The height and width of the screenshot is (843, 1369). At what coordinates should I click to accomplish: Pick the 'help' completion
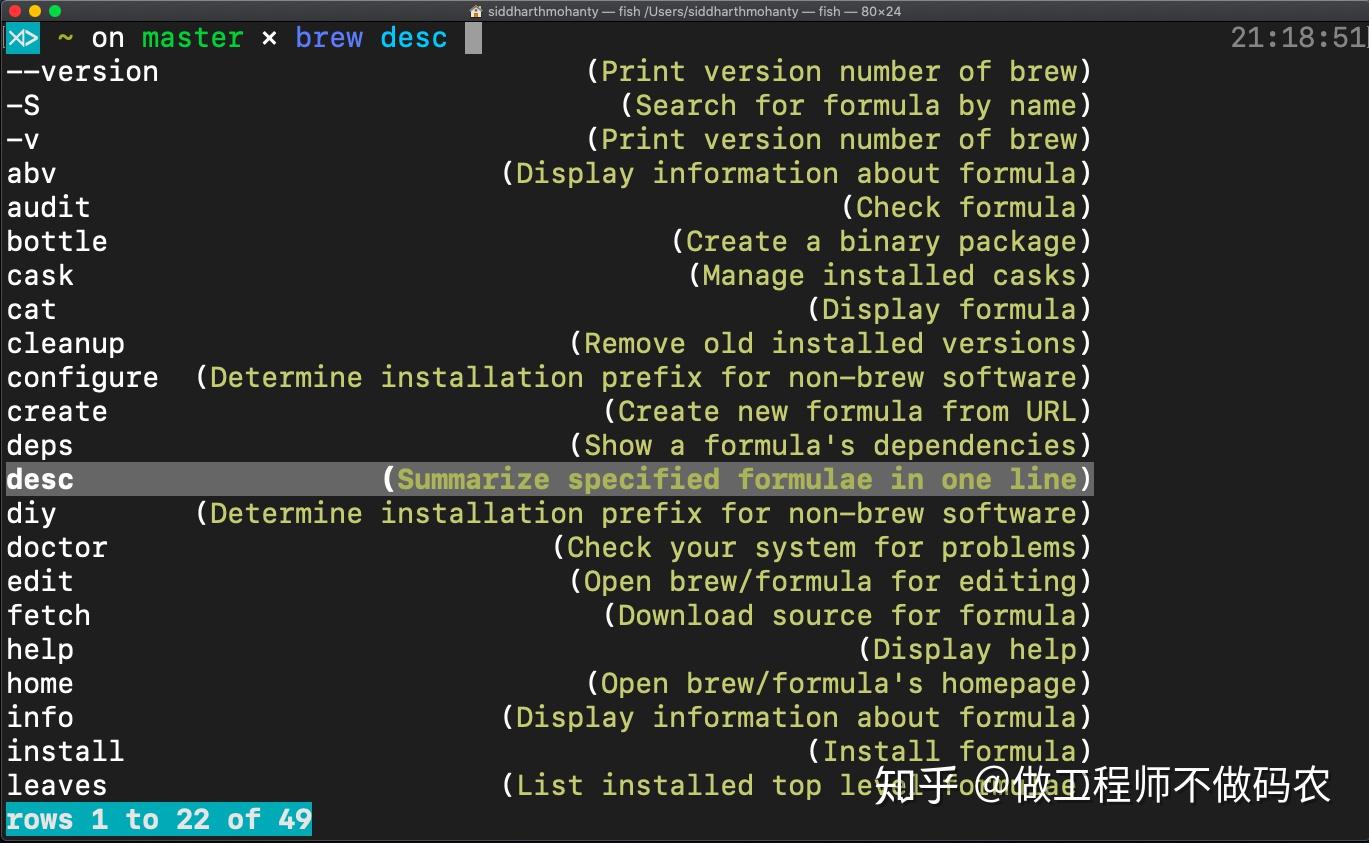(40, 650)
